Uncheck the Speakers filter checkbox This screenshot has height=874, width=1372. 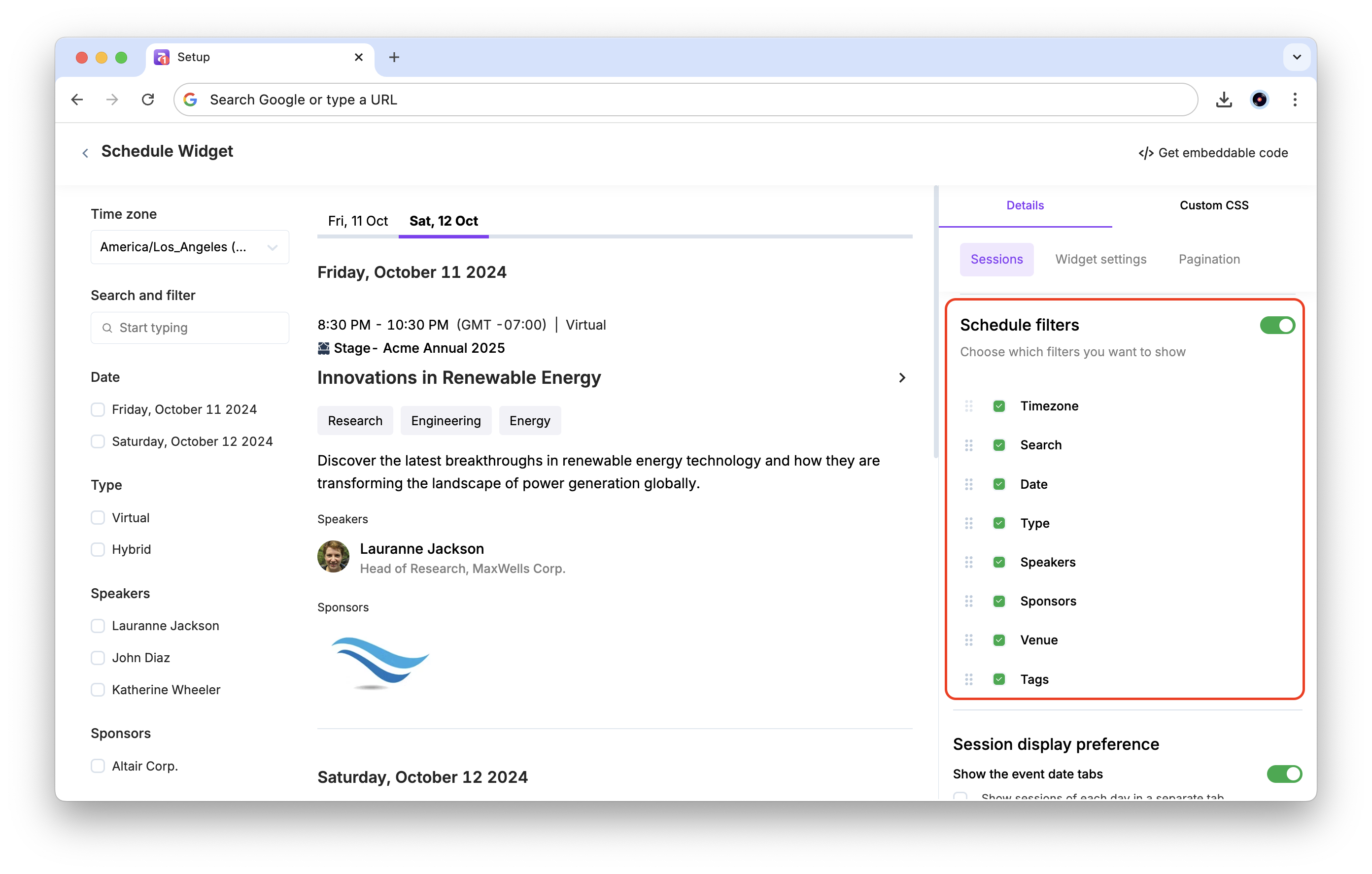[x=999, y=562]
